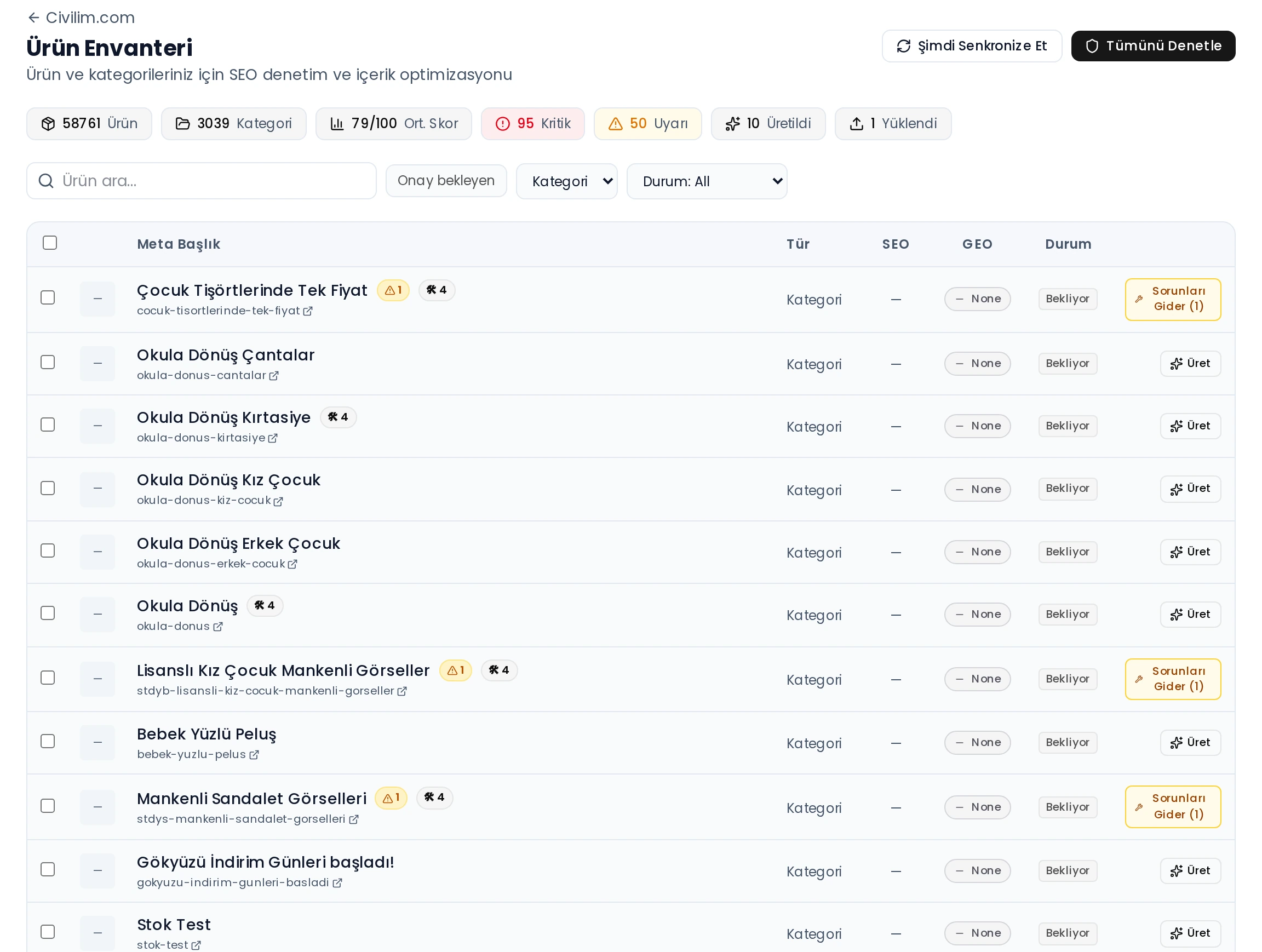Open gokyuzu-indirim-gunleri-basladi external link icon
Viewport: 1262px width, 952px height.
click(x=337, y=883)
